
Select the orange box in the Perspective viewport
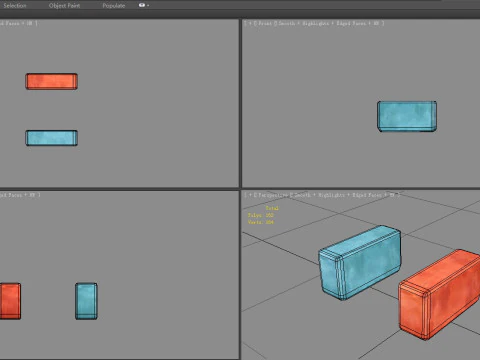point(440,295)
